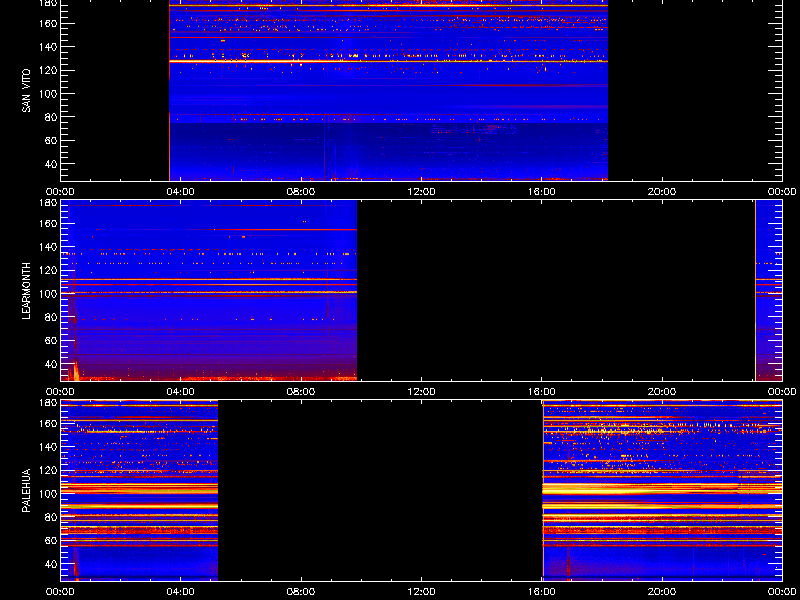
Task: Click the red vertical onset line in San Vito spectrogram
Action: (x=169, y=91)
